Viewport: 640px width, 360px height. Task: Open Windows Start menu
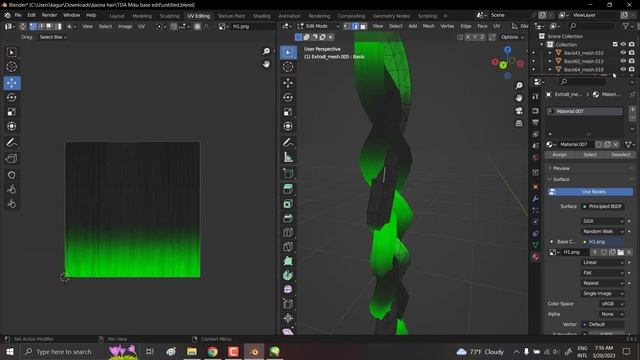pyautogui.click(x=9, y=352)
